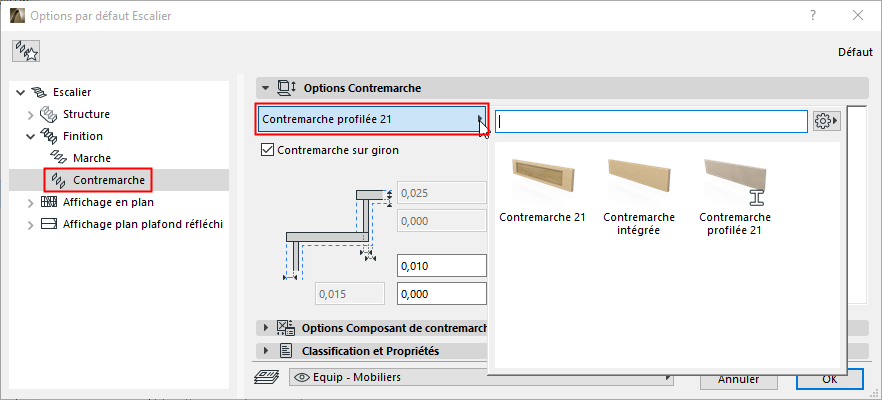This screenshot has width=882, height=400.
Task: Open the Contremarche profilée 21 dropdown
Action: 372,120
